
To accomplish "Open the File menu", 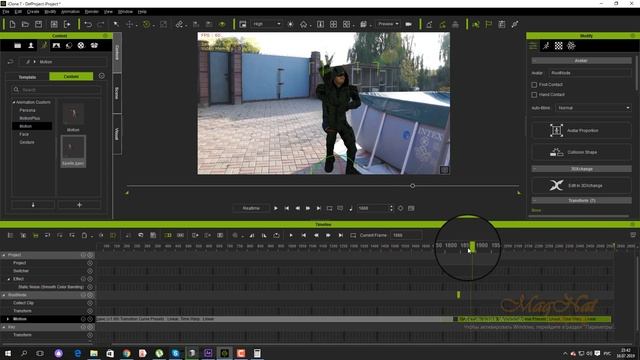I will (x=6, y=12).
